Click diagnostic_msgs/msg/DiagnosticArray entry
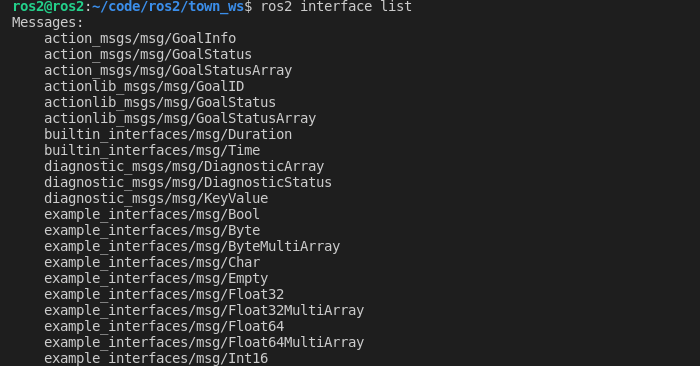700x366 pixels. pyautogui.click(x=184, y=166)
